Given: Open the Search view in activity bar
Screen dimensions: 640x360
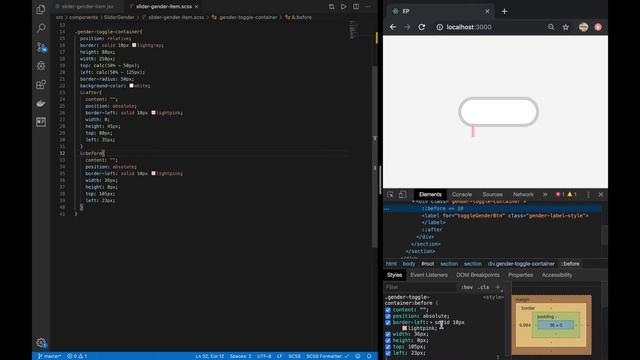Looking at the screenshot, I should [41, 28].
